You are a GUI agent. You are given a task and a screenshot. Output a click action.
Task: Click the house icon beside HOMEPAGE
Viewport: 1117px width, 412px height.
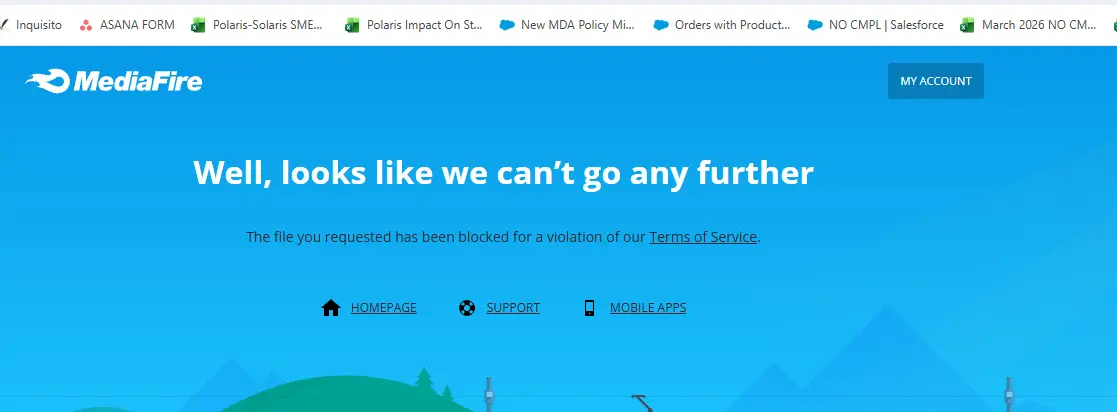coord(331,308)
